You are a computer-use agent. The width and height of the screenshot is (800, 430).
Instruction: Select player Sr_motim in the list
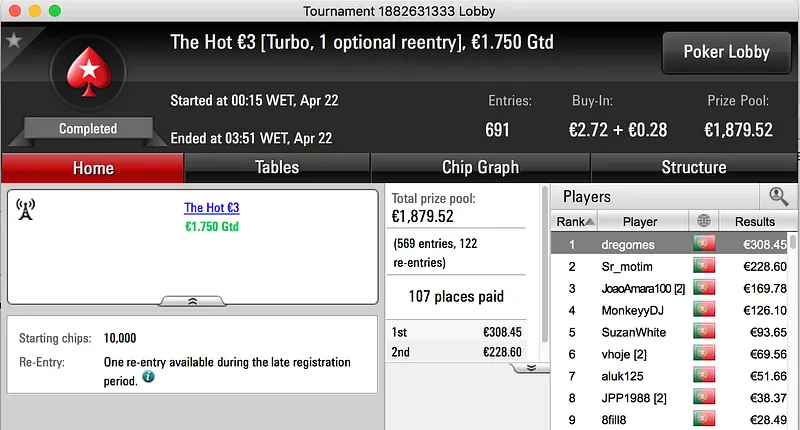(626, 266)
